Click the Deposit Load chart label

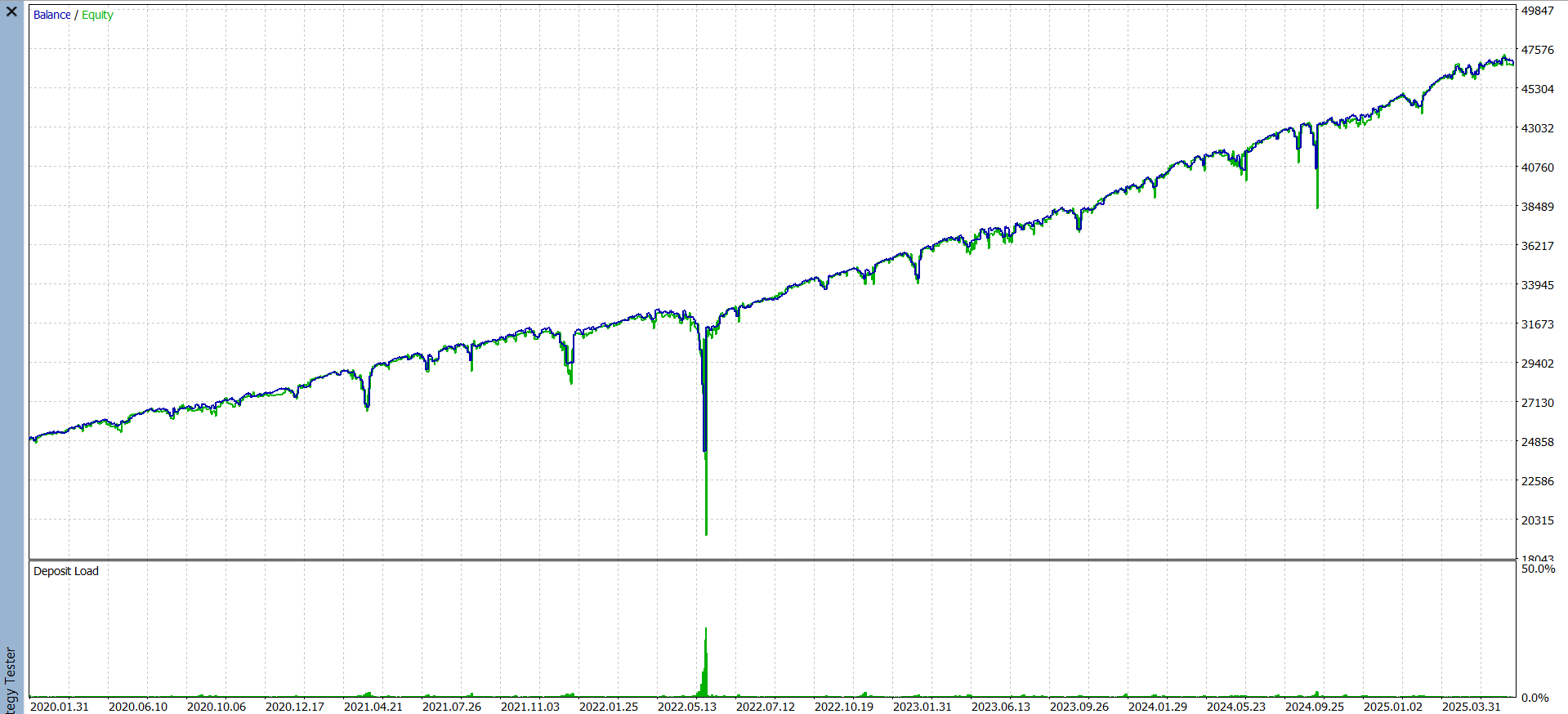pos(65,571)
